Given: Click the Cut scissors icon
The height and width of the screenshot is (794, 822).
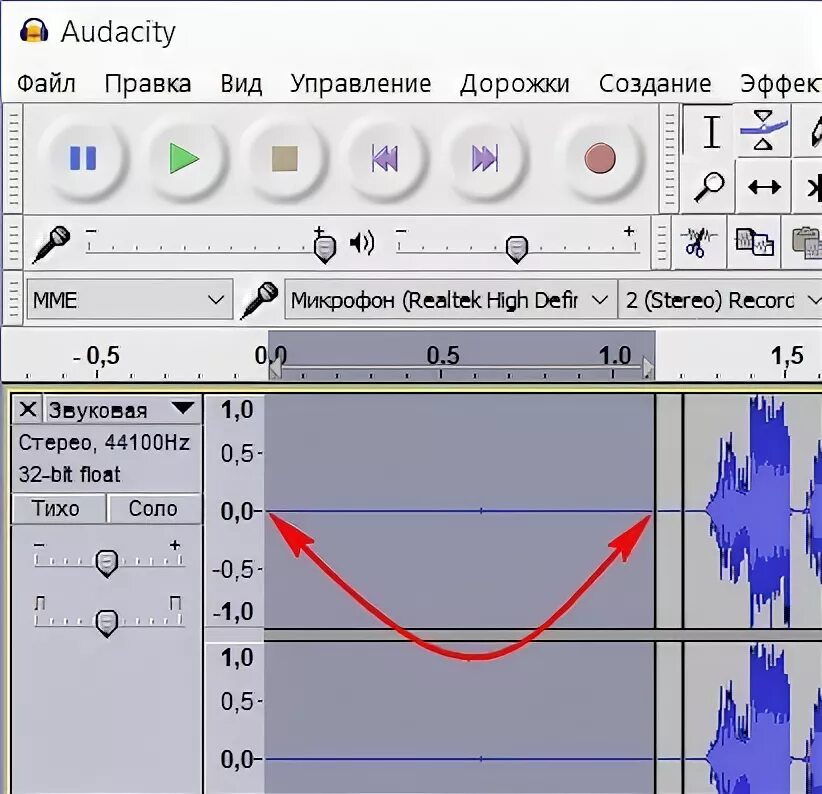Looking at the screenshot, I should [699, 242].
